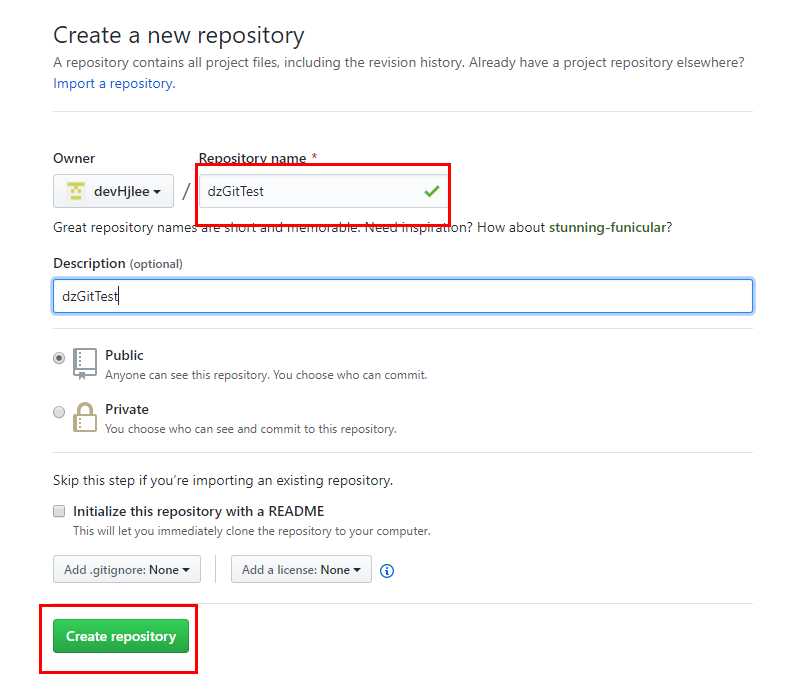Use the stunning-funicular name suggestion

pos(608,227)
